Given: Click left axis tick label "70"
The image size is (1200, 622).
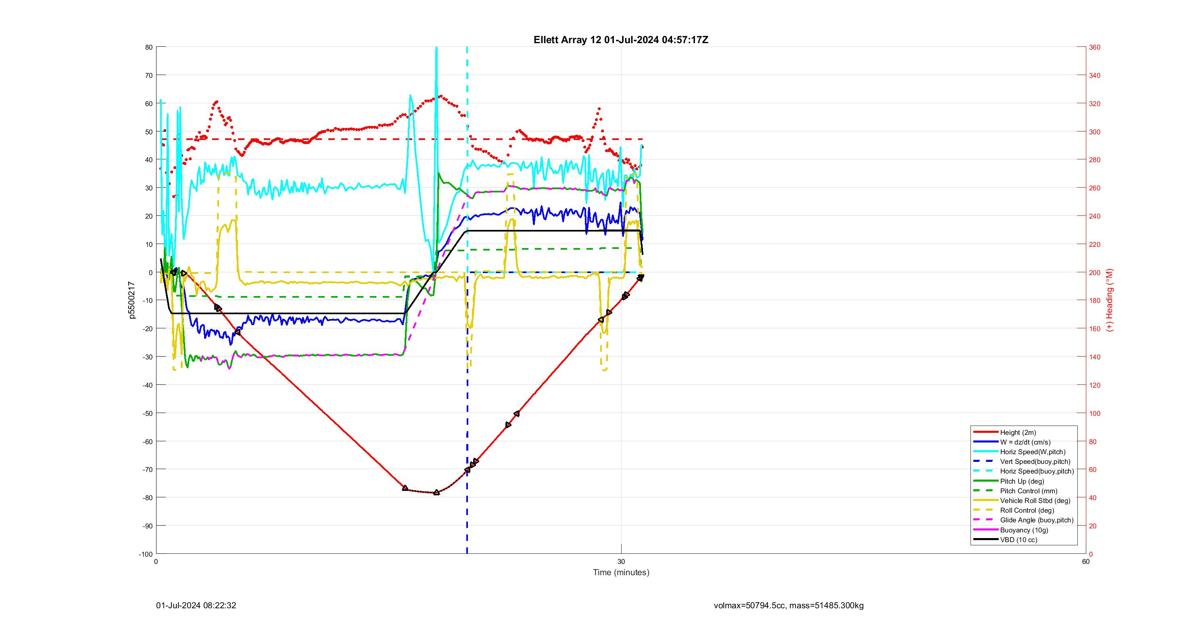Looking at the screenshot, I should [148, 75].
